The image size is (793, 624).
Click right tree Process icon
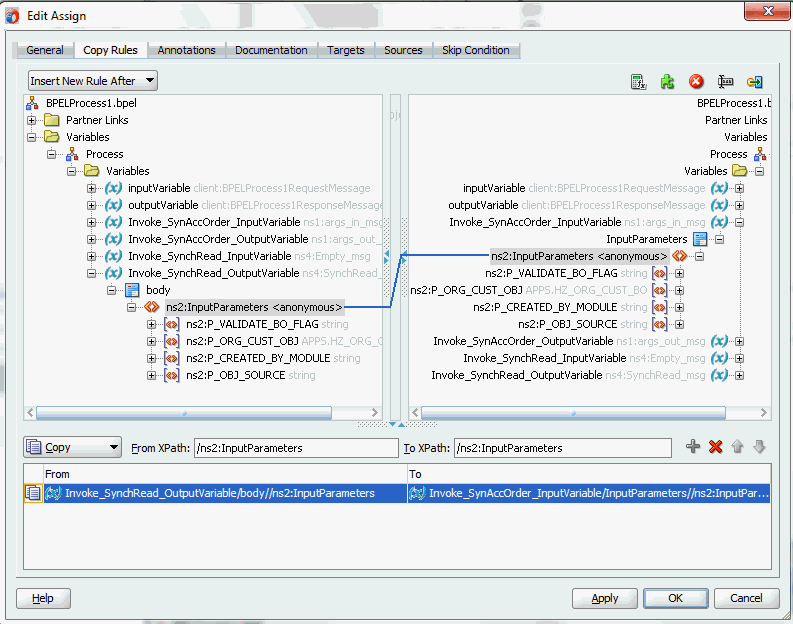coord(760,154)
